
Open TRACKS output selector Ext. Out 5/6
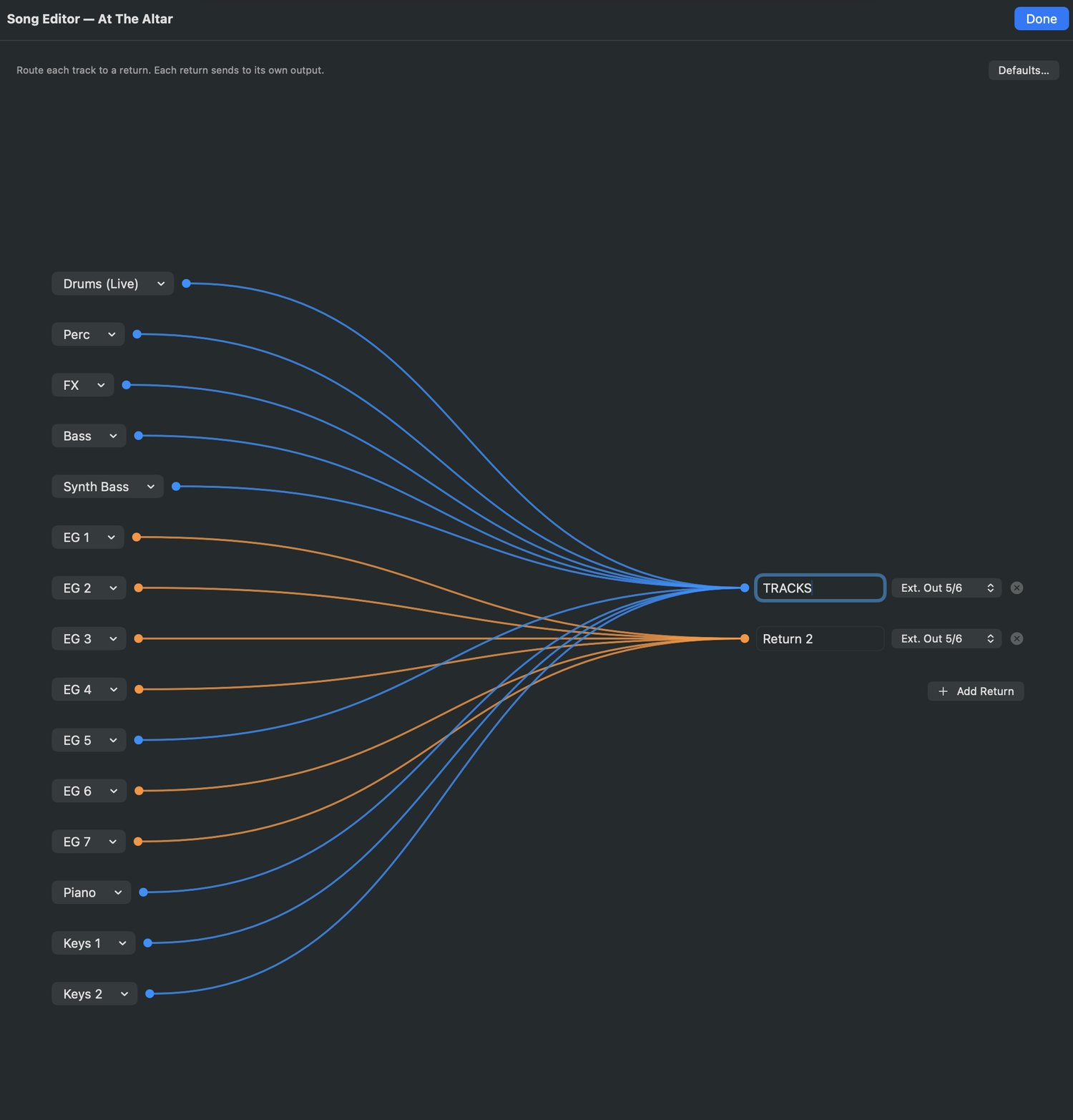pos(946,588)
